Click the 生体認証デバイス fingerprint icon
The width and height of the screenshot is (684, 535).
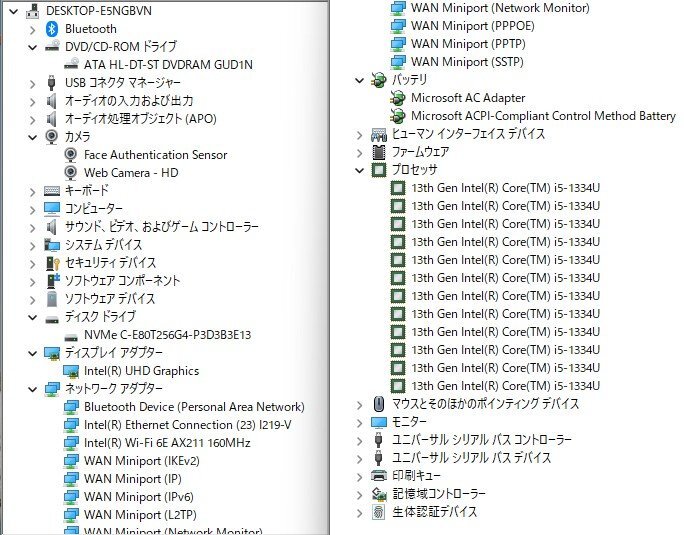379,512
